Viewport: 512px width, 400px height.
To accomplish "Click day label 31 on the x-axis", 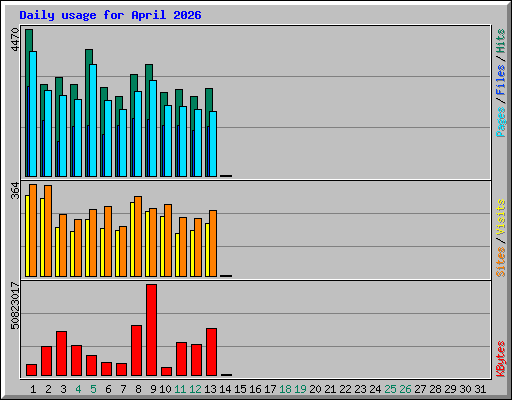I will [480, 389].
